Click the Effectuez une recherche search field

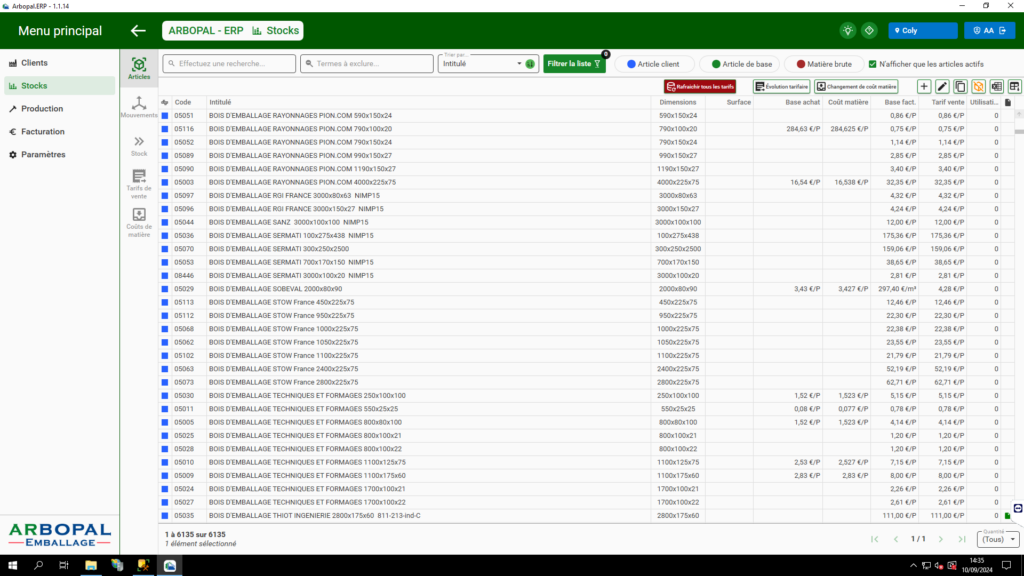pyautogui.click(x=229, y=64)
